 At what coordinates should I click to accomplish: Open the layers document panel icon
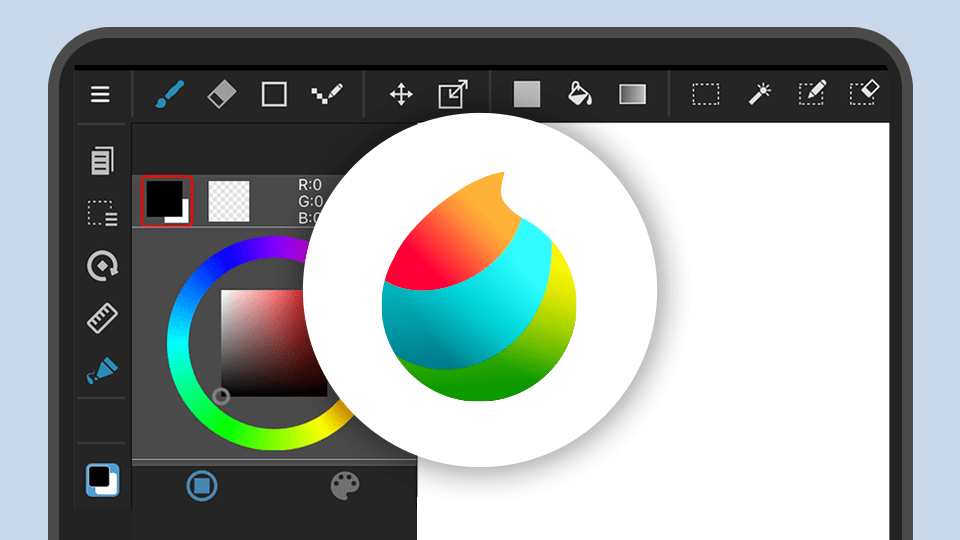(x=102, y=160)
